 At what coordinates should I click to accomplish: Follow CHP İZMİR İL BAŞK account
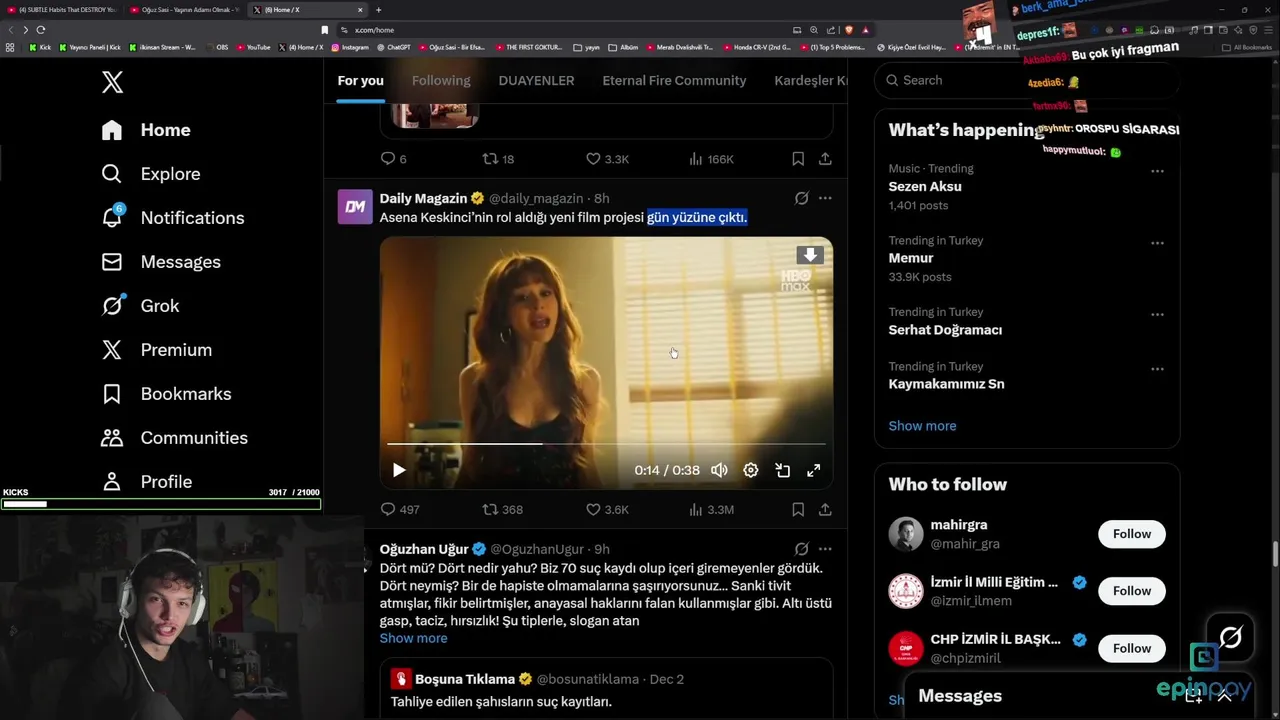click(1132, 648)
